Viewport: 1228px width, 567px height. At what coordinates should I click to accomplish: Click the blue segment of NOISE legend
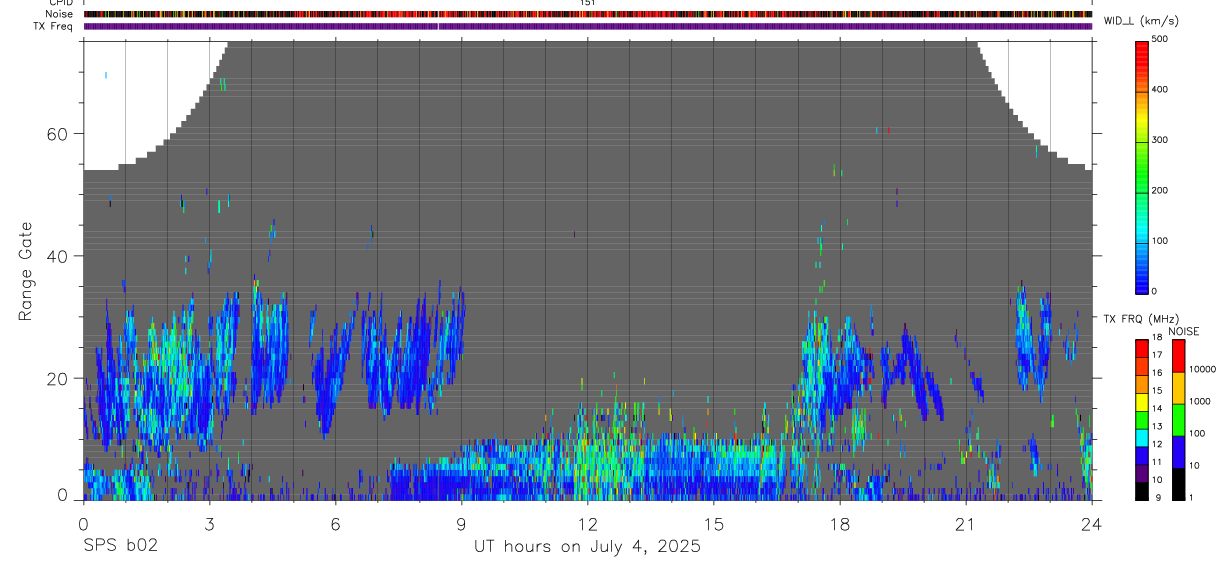click(1178, 452)
